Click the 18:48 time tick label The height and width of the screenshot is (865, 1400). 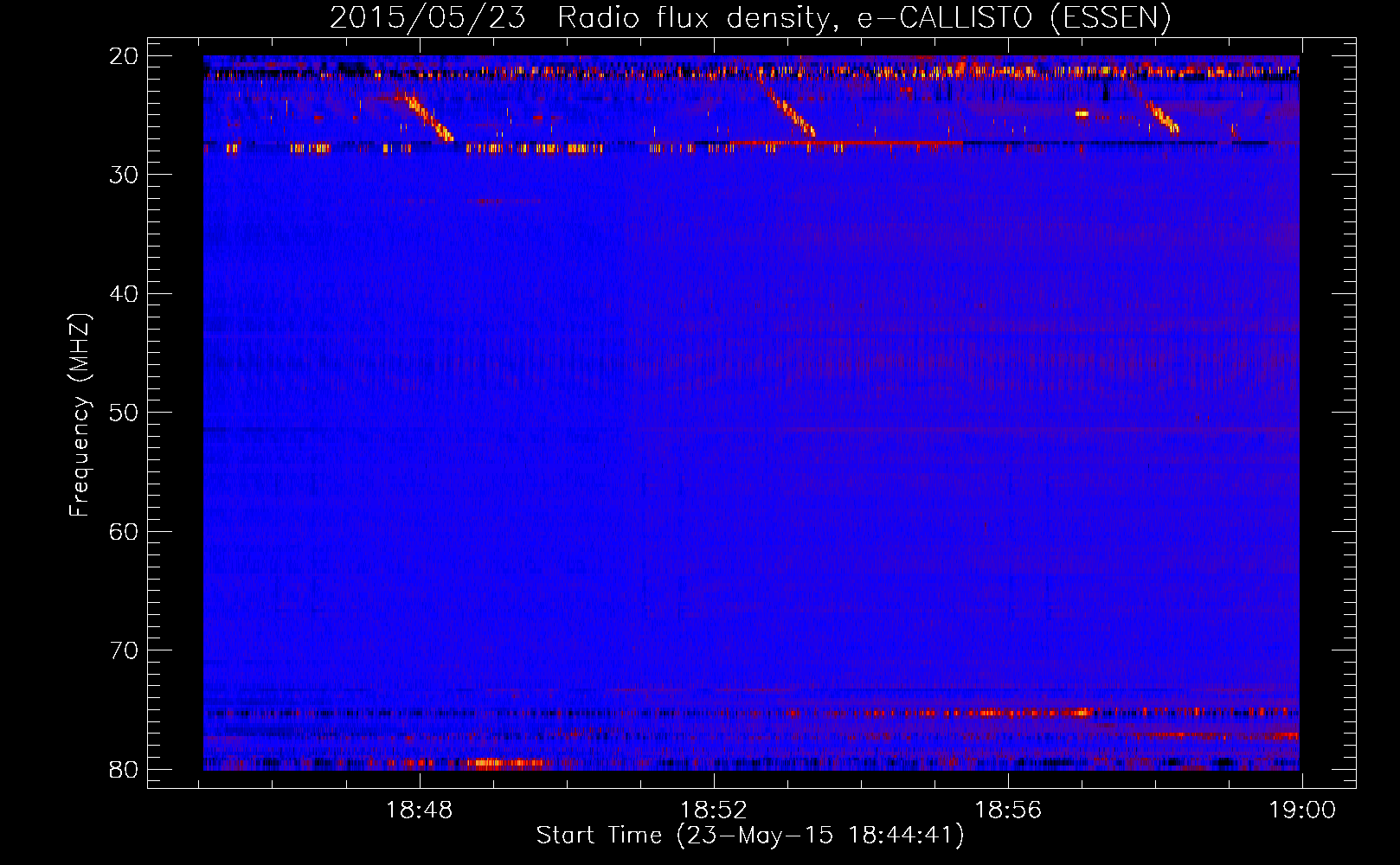coord(420,811)
